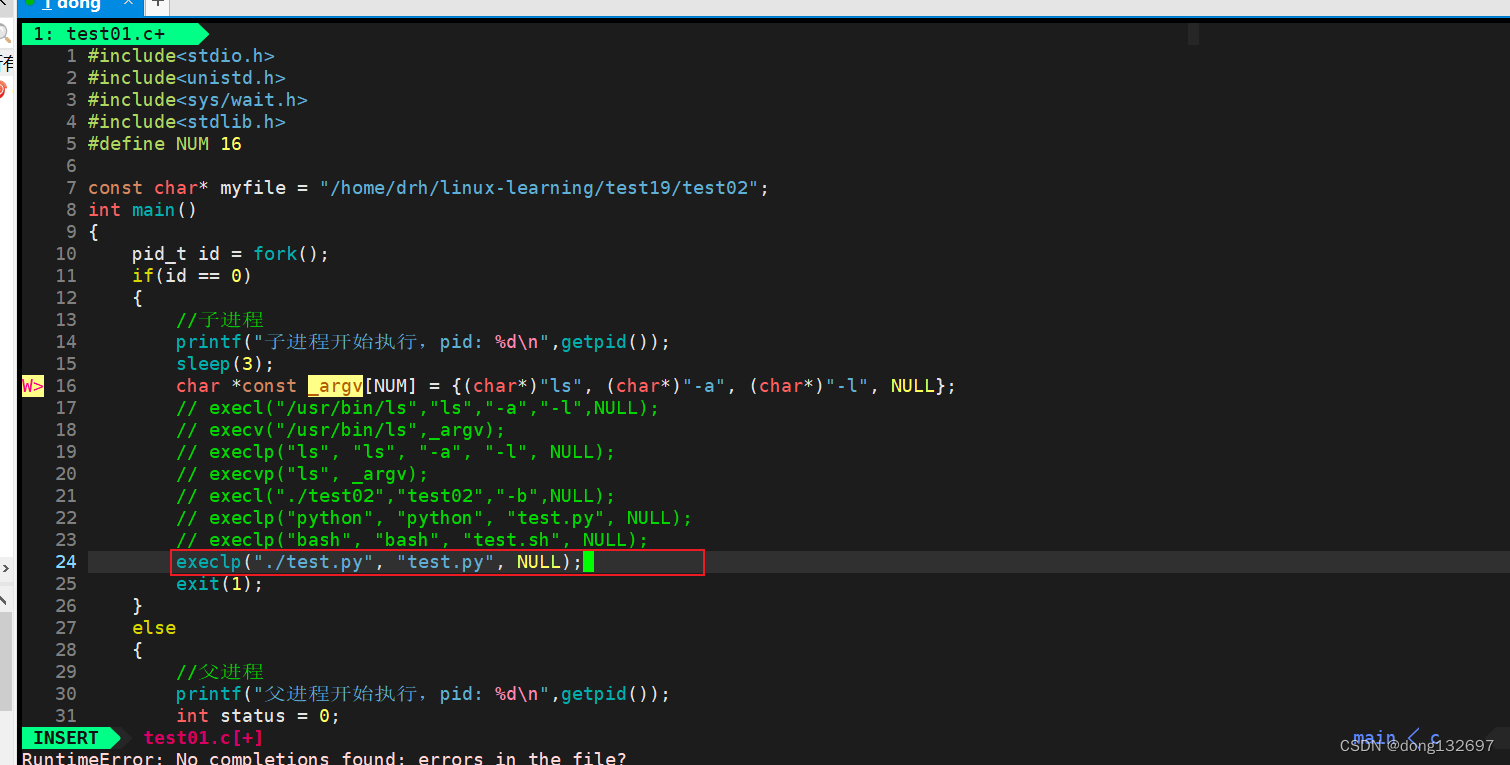Viewport: 1510px width, 765px height.
Task: Click the 'exit(1);' statement
Action: [x=220, y=584]
